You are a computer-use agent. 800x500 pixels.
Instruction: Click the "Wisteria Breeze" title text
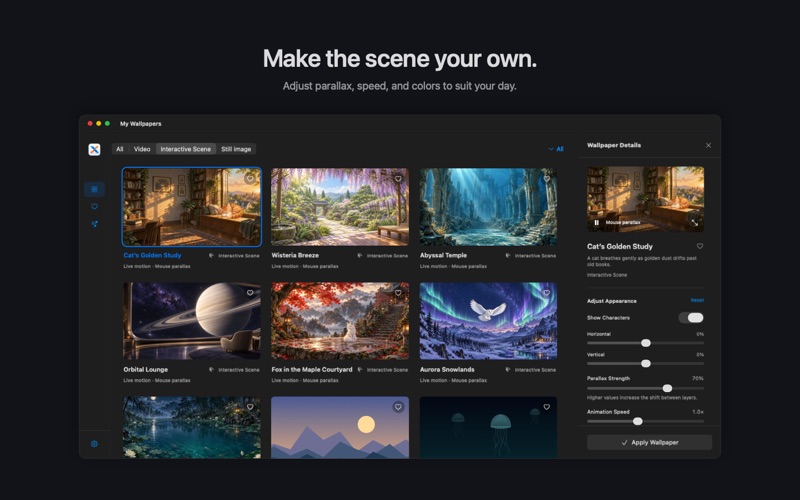295,255
